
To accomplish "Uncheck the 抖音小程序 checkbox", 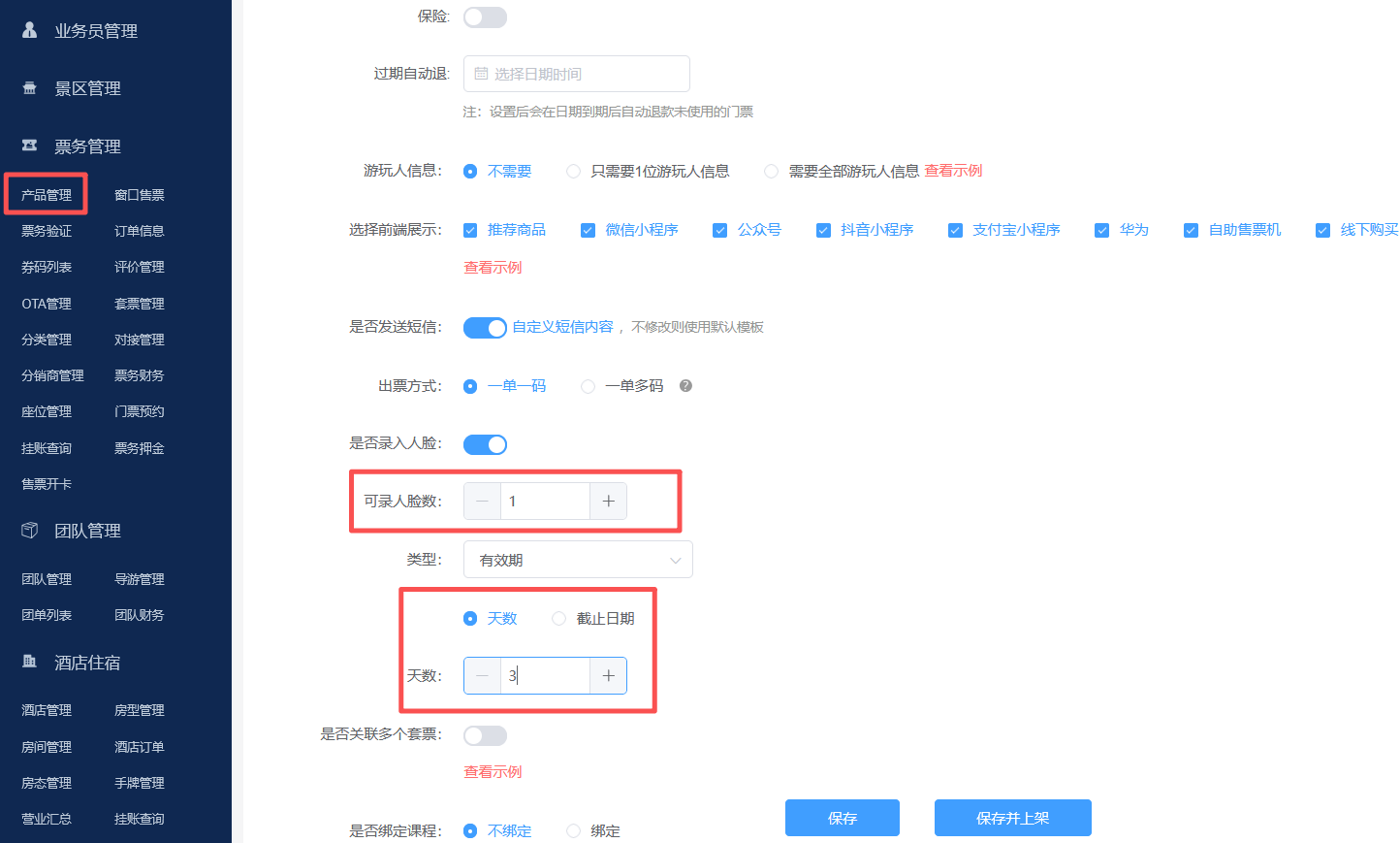I will [823, 230].
